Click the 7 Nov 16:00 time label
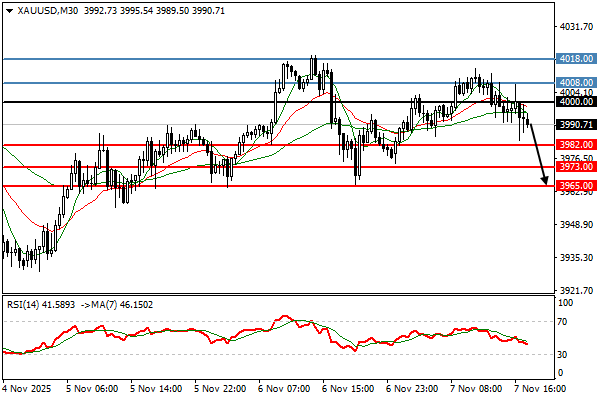Screen dimensions: 600x400 click(539, 386)
